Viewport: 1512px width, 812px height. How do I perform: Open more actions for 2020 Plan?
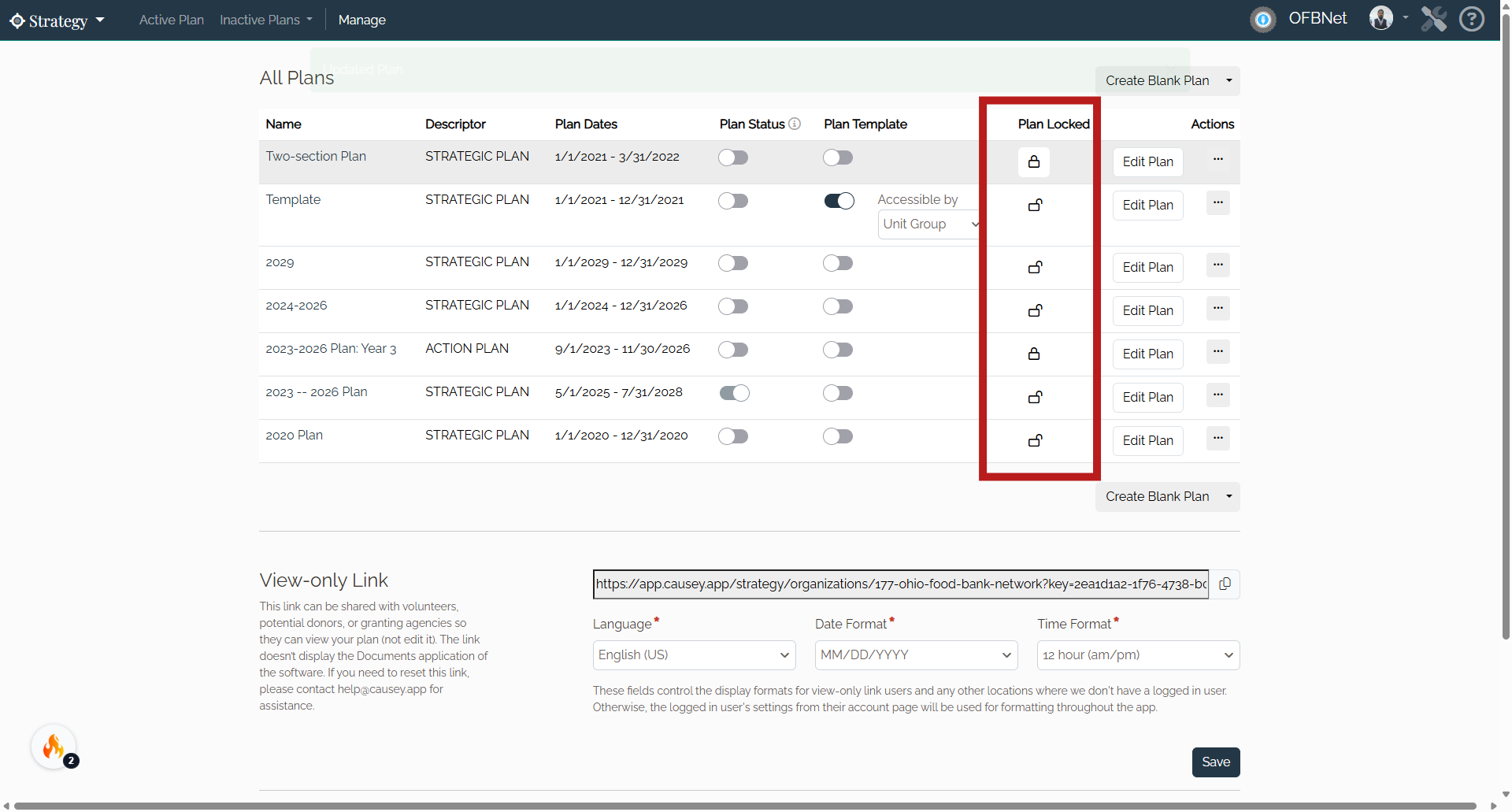[1218, 439]
